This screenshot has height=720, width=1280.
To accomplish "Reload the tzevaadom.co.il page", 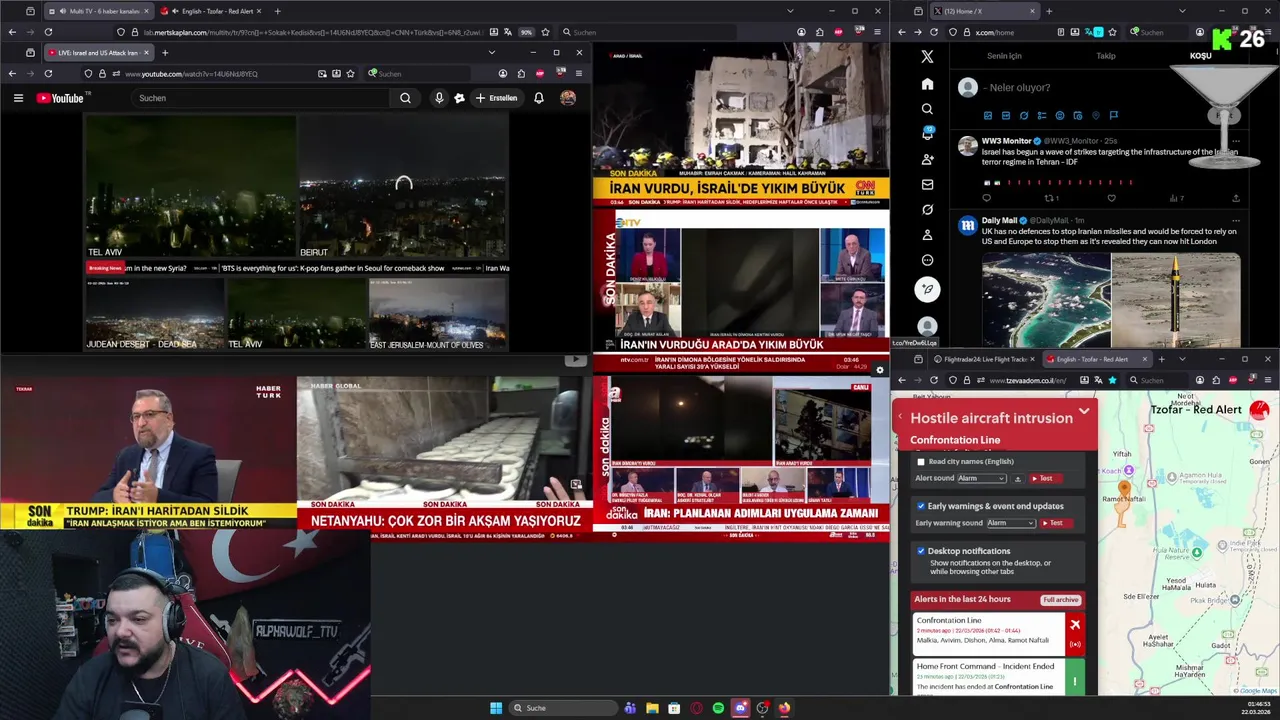I will 934,380.
